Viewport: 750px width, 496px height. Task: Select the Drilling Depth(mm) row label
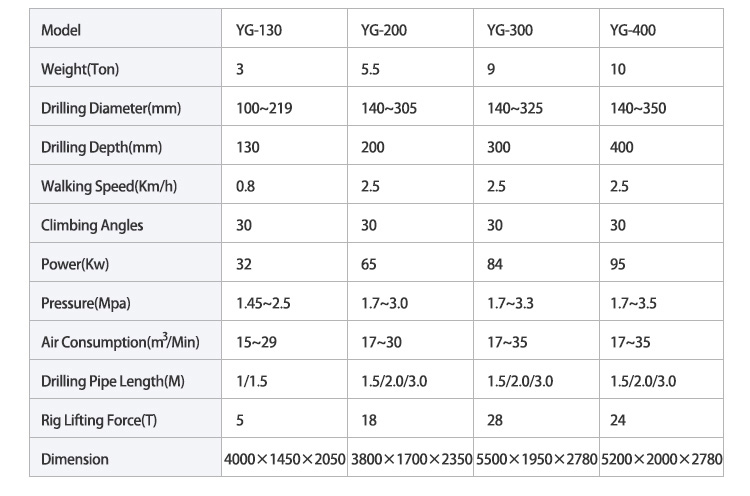point(101,147)
